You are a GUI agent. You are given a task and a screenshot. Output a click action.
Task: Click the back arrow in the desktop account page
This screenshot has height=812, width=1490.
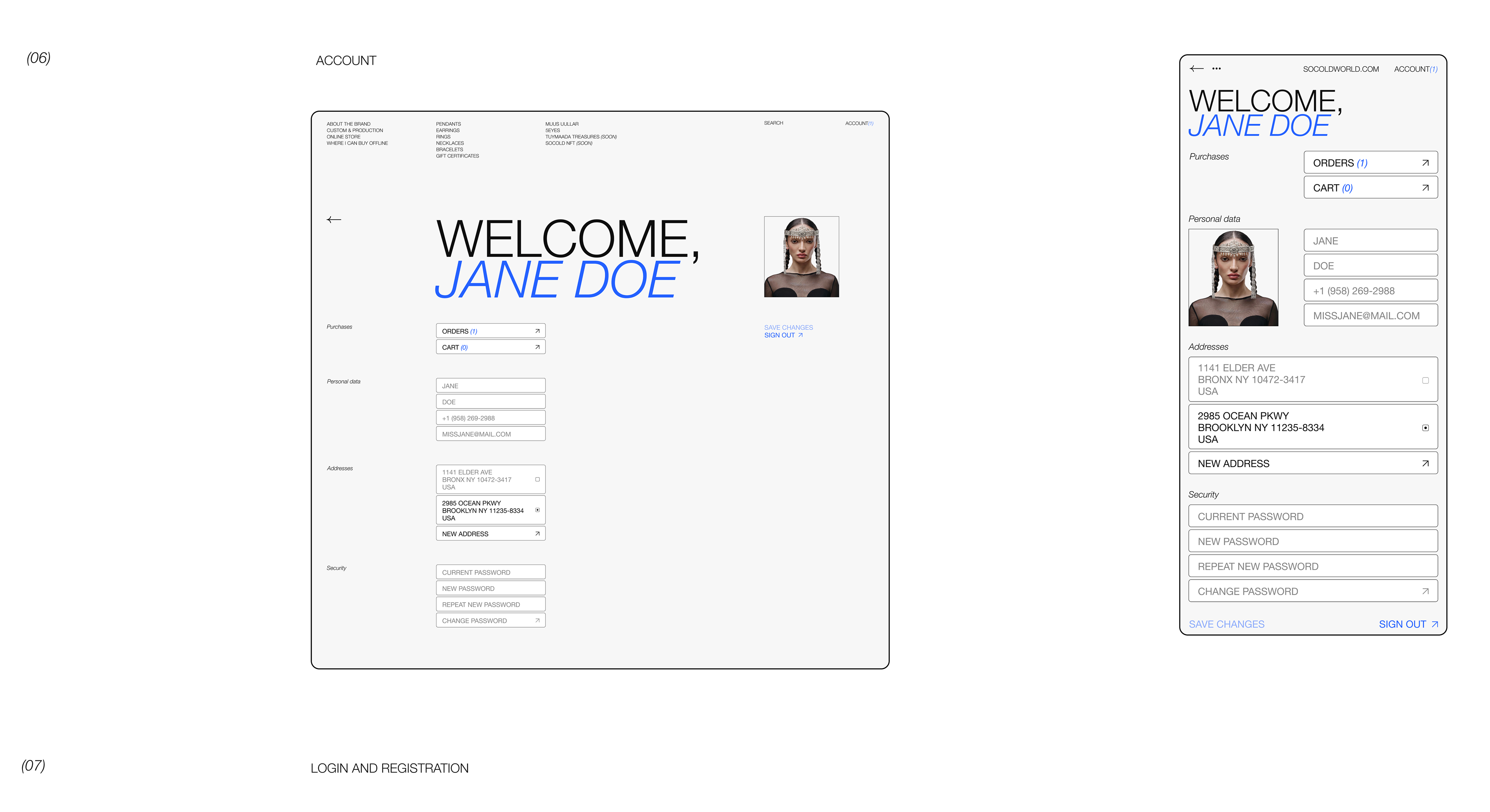[x=334, y=220]
